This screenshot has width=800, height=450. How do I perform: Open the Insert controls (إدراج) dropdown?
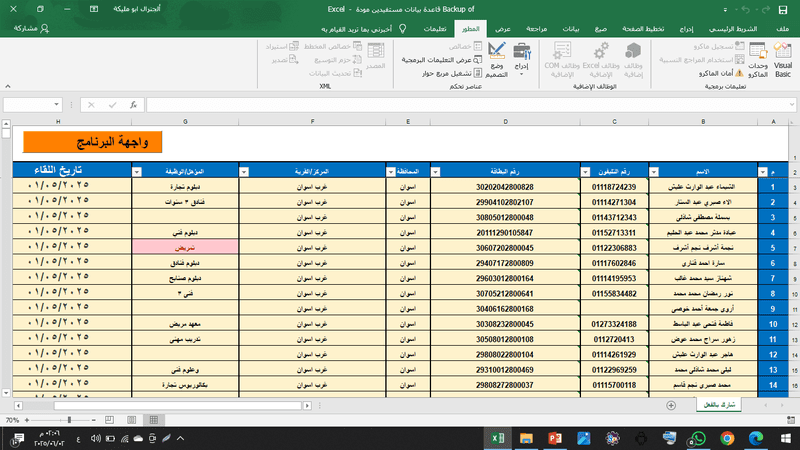click(x=521, y=58)
